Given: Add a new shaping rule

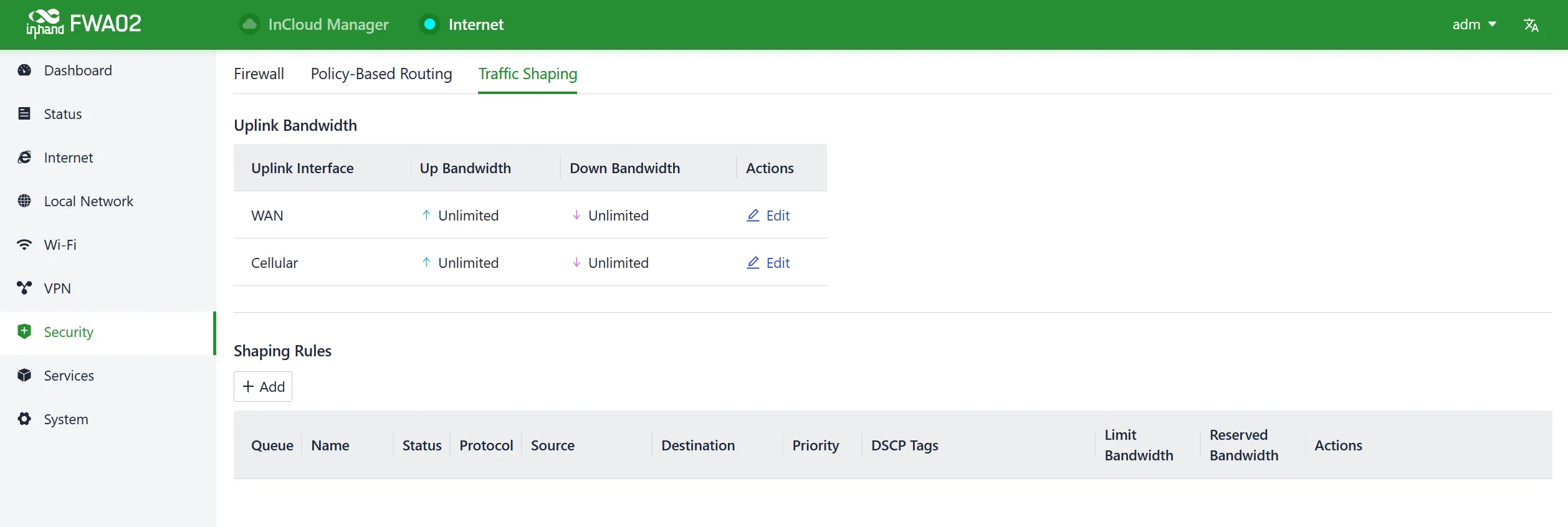Looking at the screenshot, I should click(x=263, y=387).
